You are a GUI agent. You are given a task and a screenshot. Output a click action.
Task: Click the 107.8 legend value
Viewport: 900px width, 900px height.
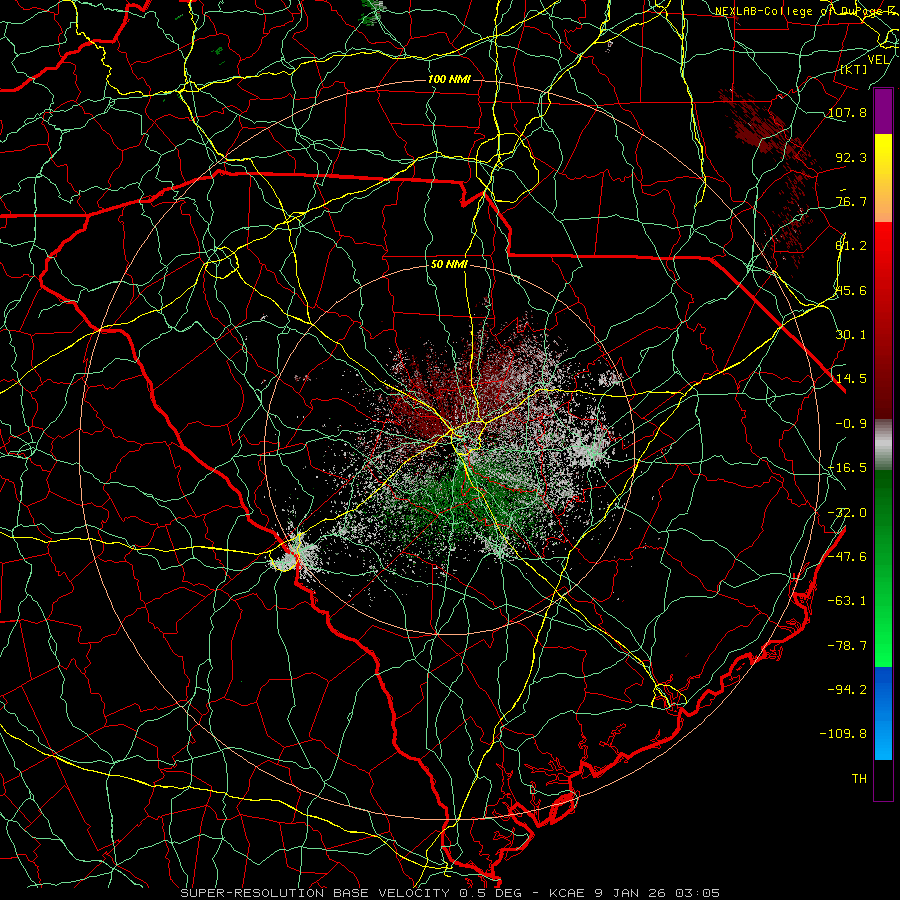point(847,112)
